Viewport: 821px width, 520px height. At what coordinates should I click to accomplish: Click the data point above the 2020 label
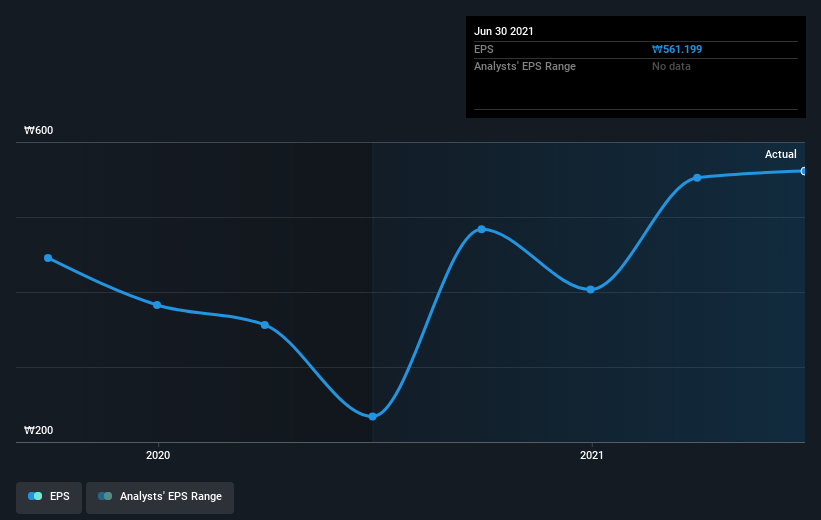(x=157, y=305)
